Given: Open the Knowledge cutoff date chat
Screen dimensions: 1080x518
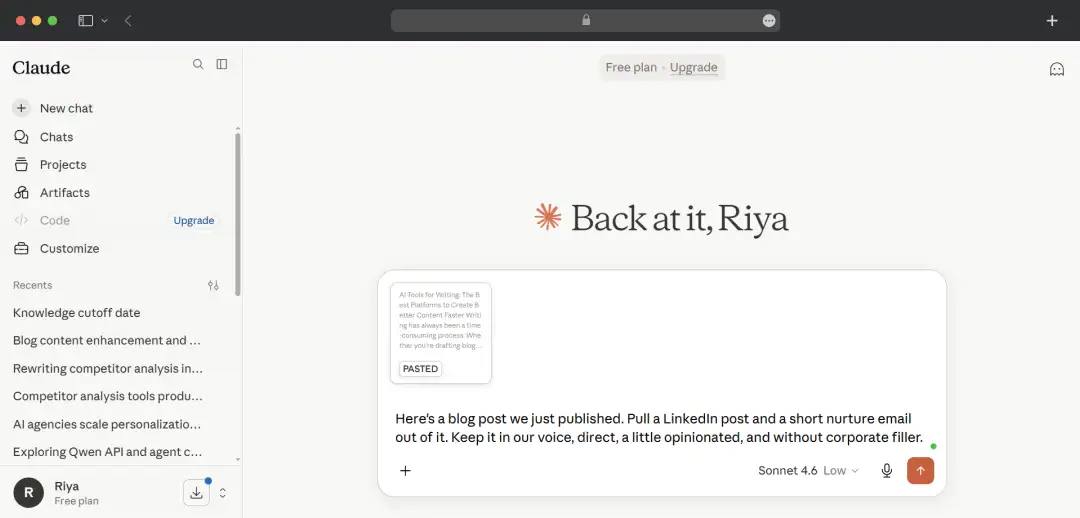Looking at the screenshot, I should tap(76, 313).
